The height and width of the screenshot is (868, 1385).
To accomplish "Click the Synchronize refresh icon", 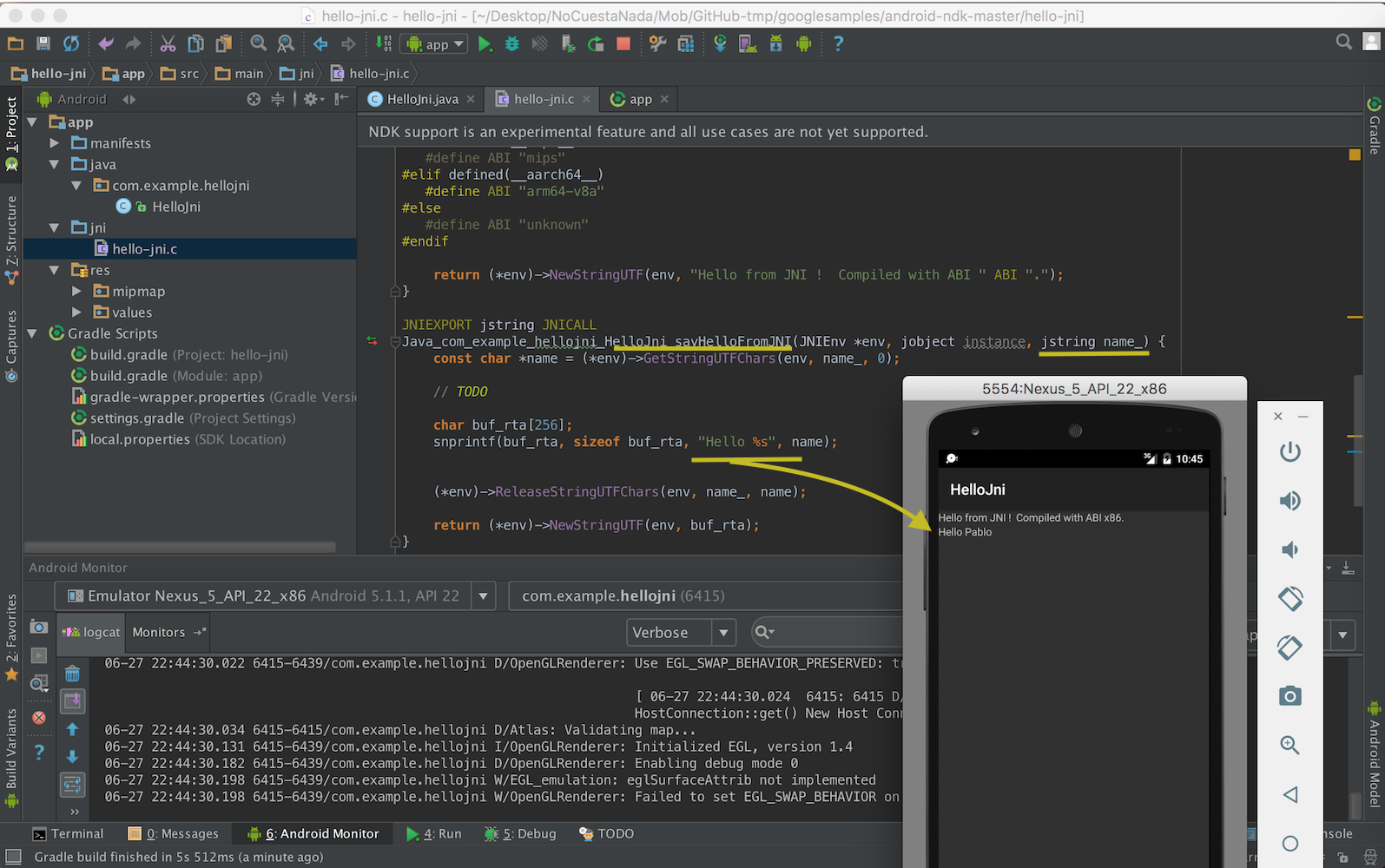I will (71, 43).
